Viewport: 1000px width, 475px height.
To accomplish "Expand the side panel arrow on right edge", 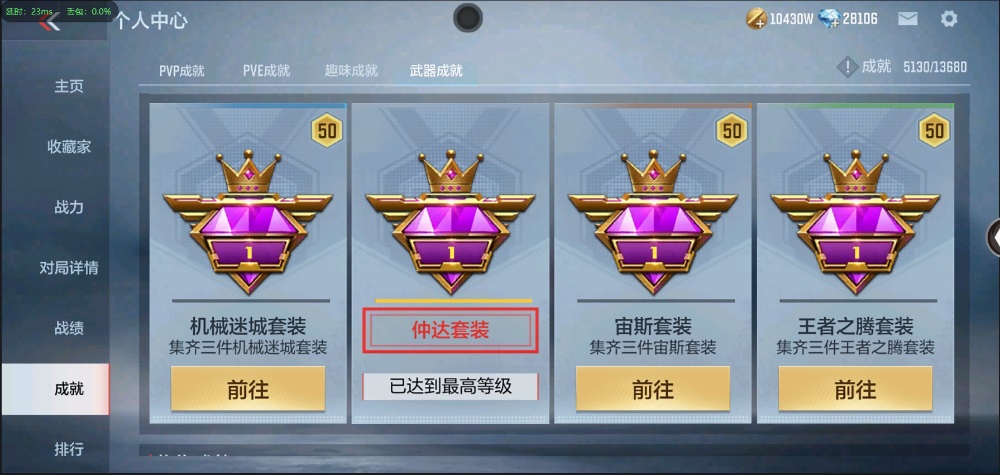I will click(994, 237).
